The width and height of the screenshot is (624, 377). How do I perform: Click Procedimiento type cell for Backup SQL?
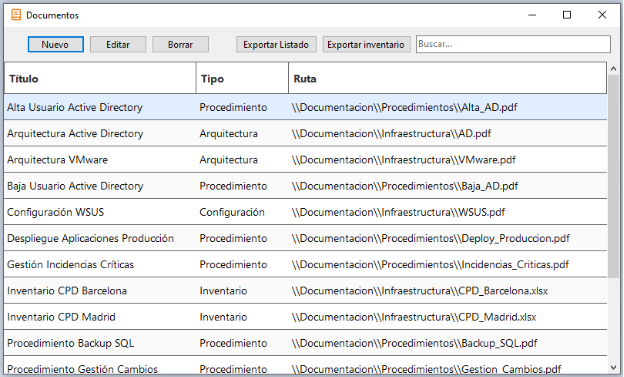coord(242,343)
